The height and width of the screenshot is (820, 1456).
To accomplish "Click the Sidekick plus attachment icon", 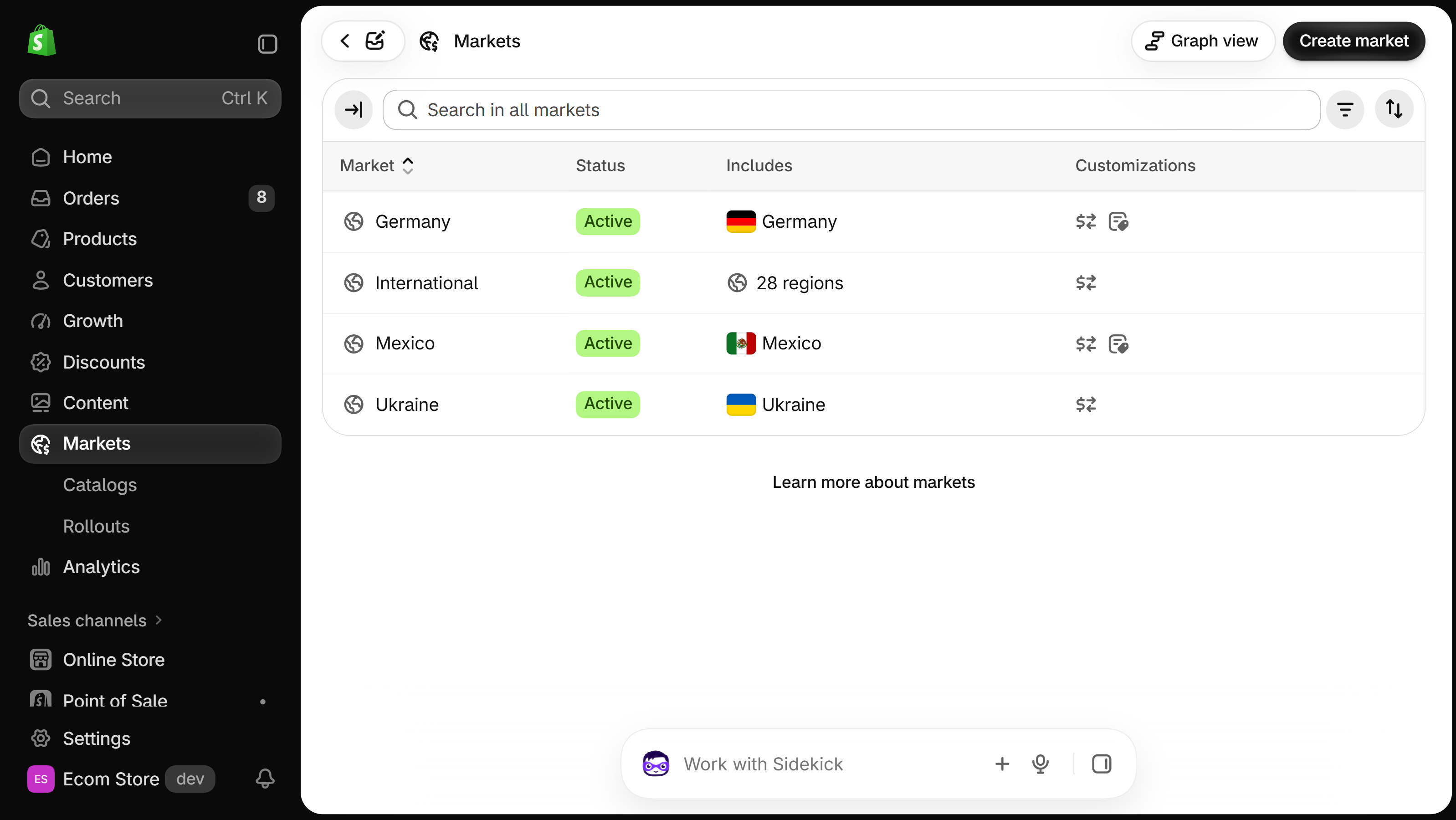I will pos(1002,764).
